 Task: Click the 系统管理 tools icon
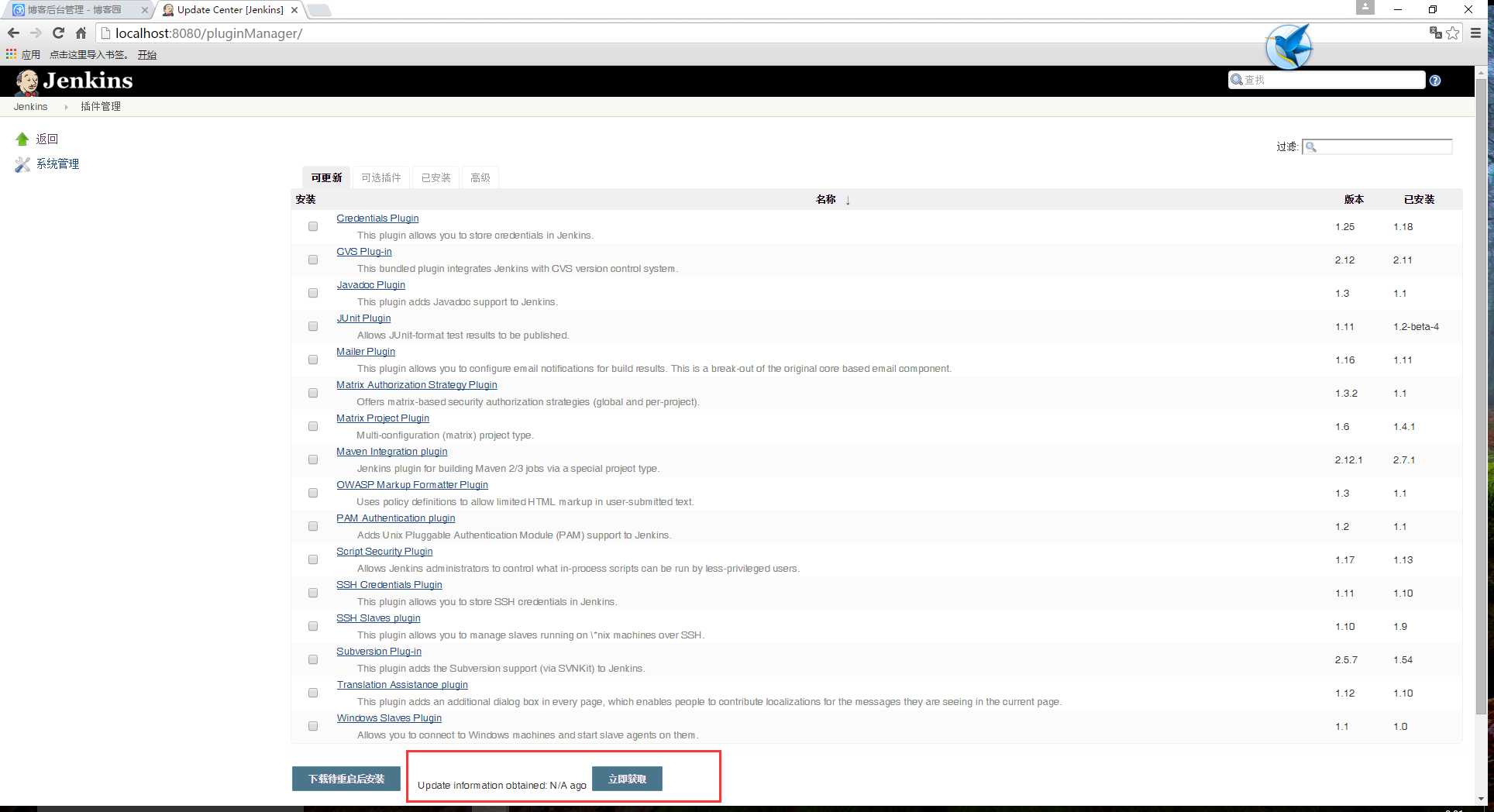(x=22, y=164)
